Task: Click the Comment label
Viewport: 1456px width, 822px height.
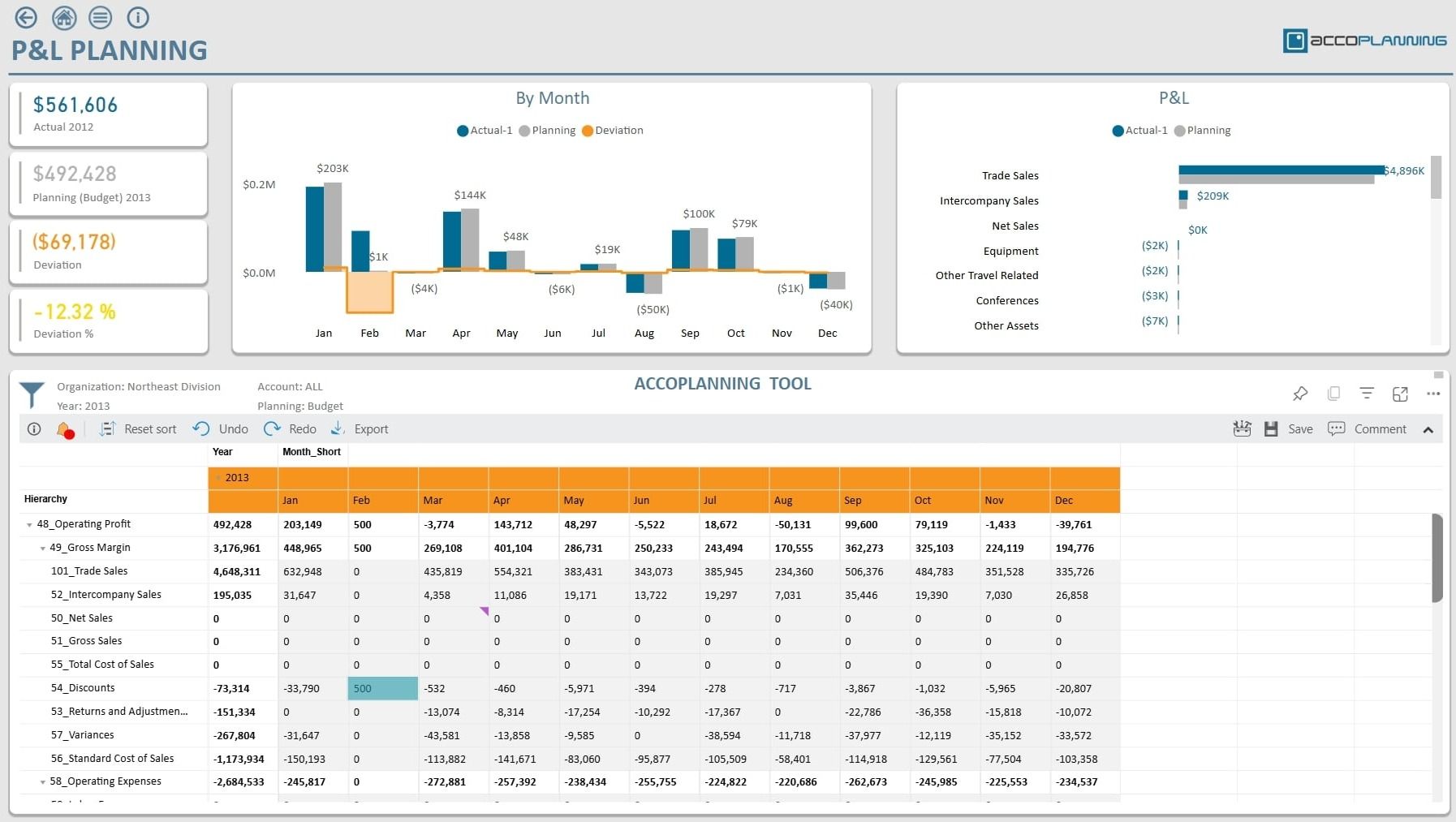Action: click(x=1380, y=429)
